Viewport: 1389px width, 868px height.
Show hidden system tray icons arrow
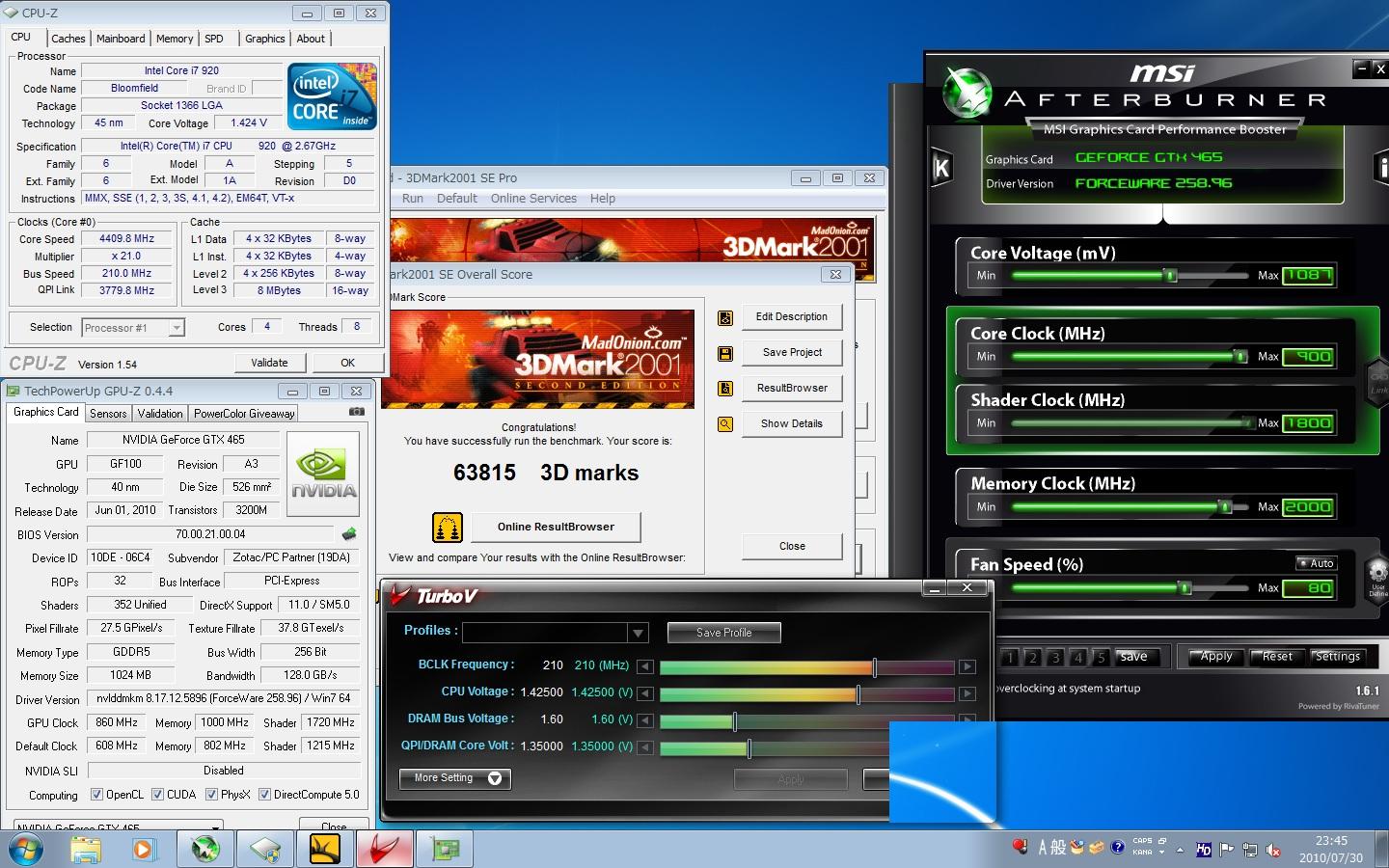(x=1181, y=850)
